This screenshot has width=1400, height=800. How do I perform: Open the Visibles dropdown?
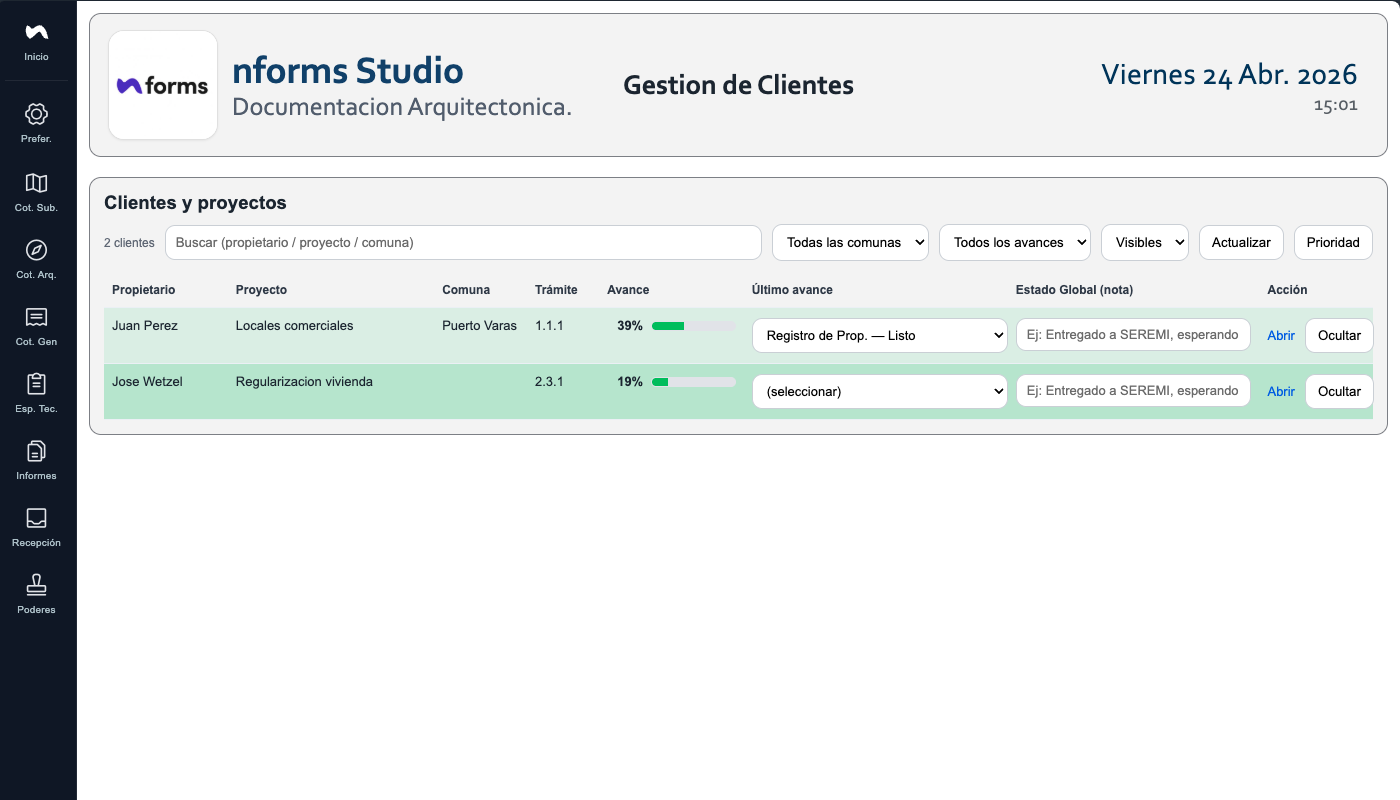(x=1145, y=242)
